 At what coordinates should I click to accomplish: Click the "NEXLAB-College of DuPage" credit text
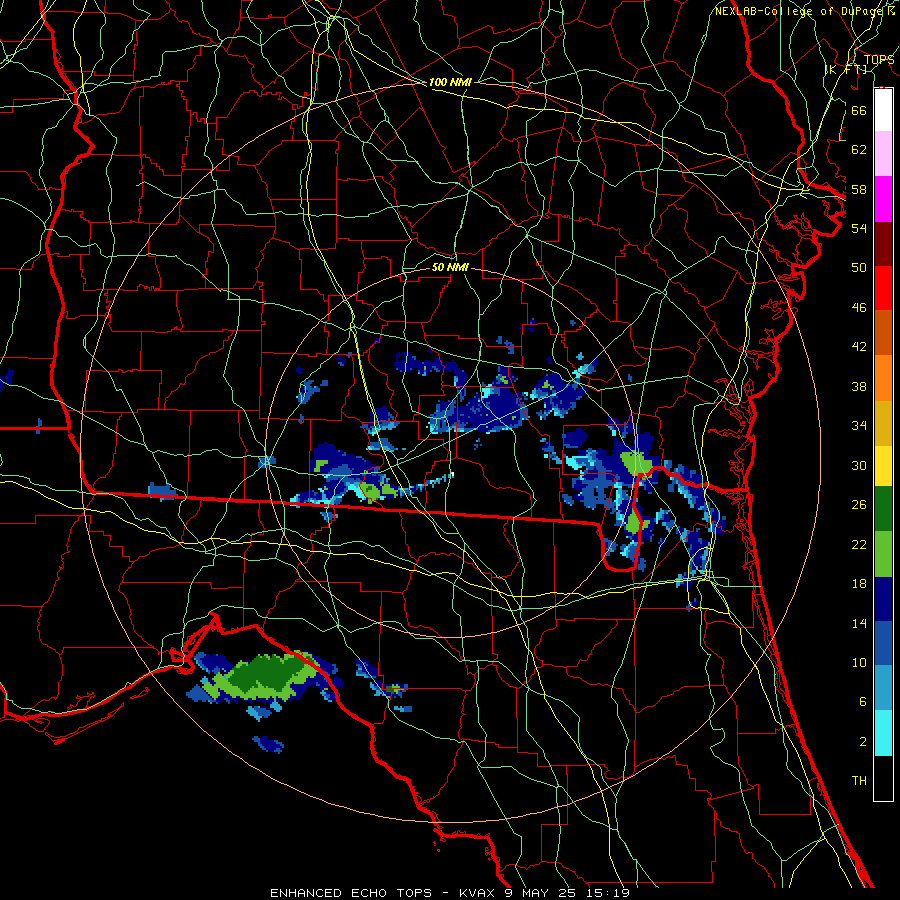click(x=800, y=11)
